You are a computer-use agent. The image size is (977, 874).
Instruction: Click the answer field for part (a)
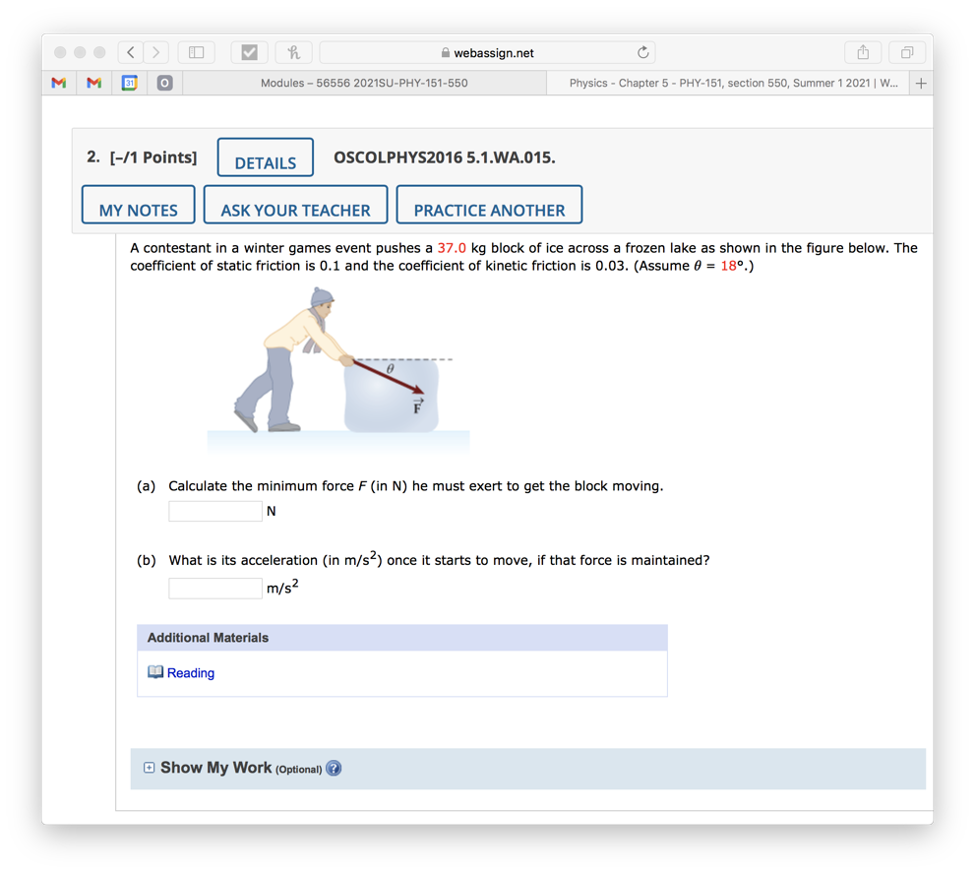coord(215,510)
